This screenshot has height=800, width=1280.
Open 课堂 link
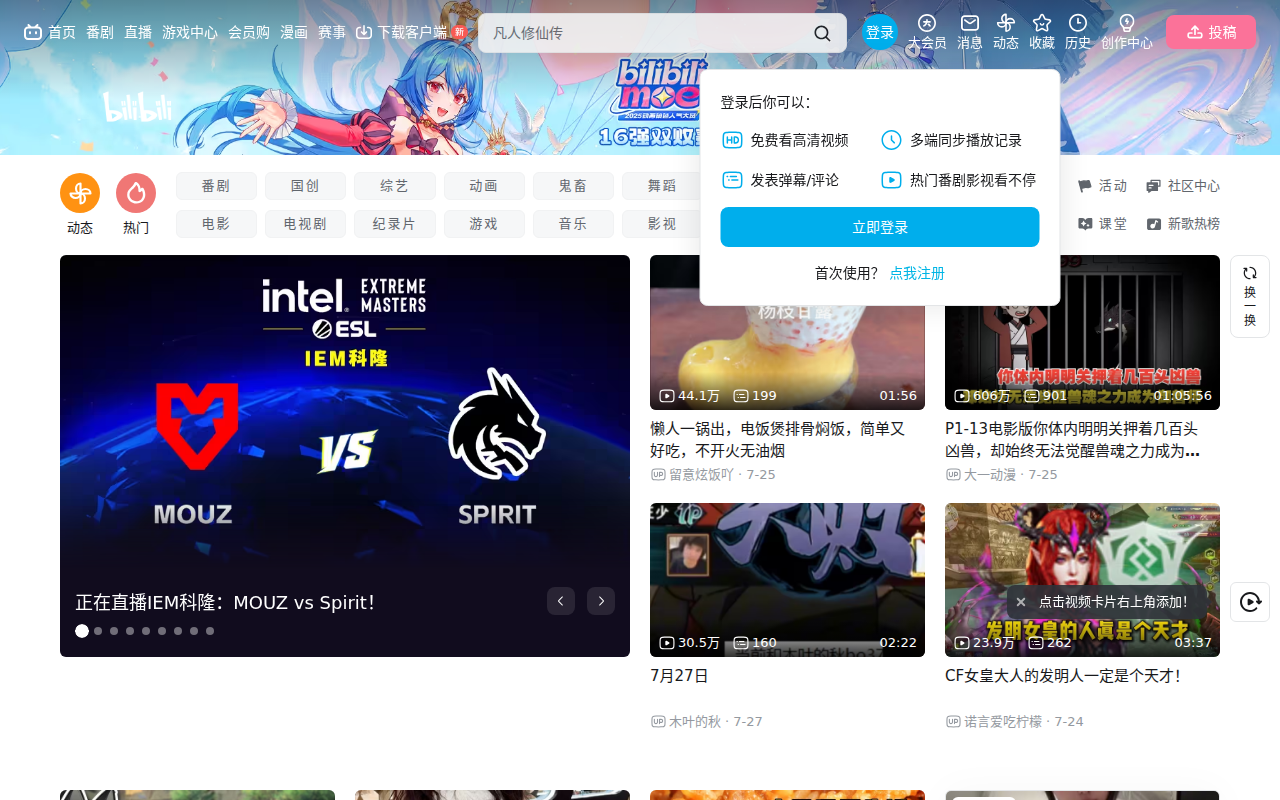(1102, 224)
